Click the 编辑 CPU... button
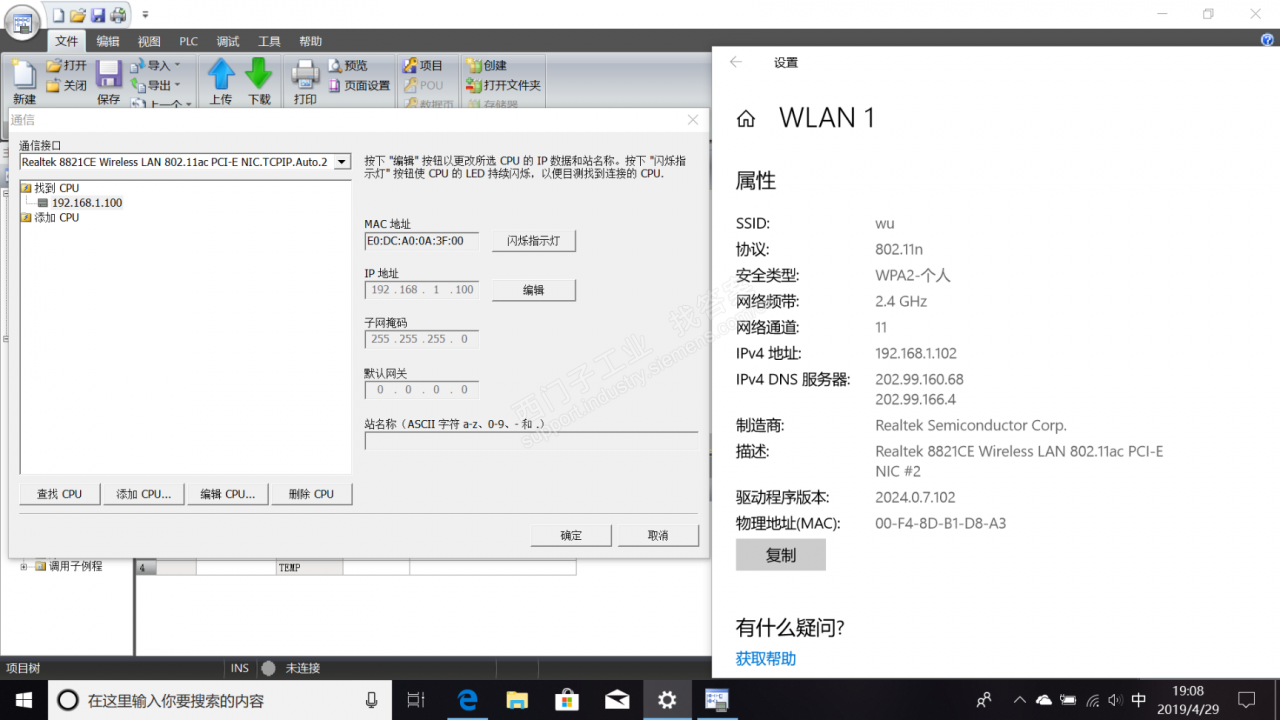Screen dimensions: 1280x720 pyautogui.click(x=228, y=494)
